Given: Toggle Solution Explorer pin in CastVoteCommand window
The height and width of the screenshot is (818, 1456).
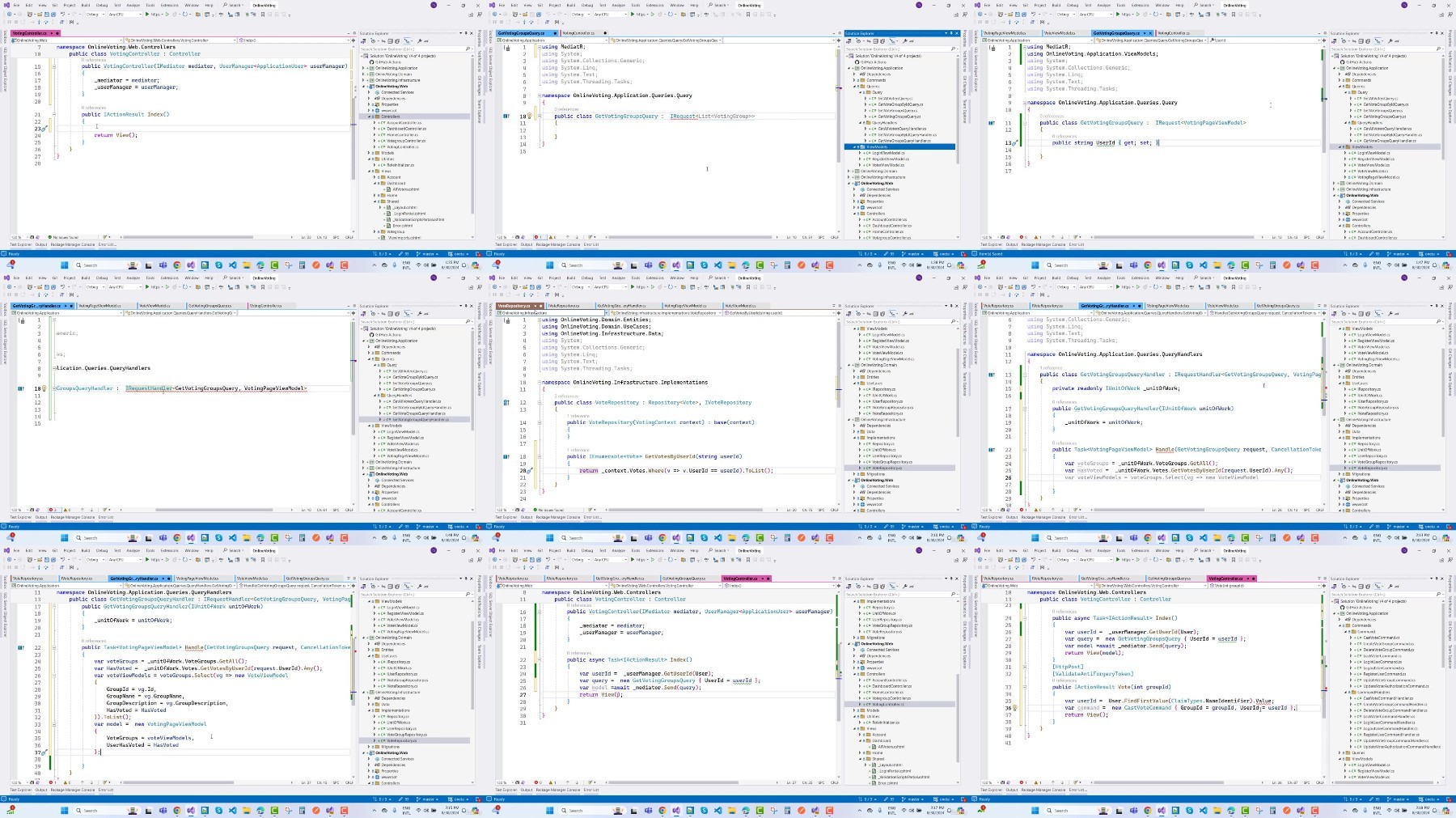Looking at the screenshot, I should tap(1437, 579).
